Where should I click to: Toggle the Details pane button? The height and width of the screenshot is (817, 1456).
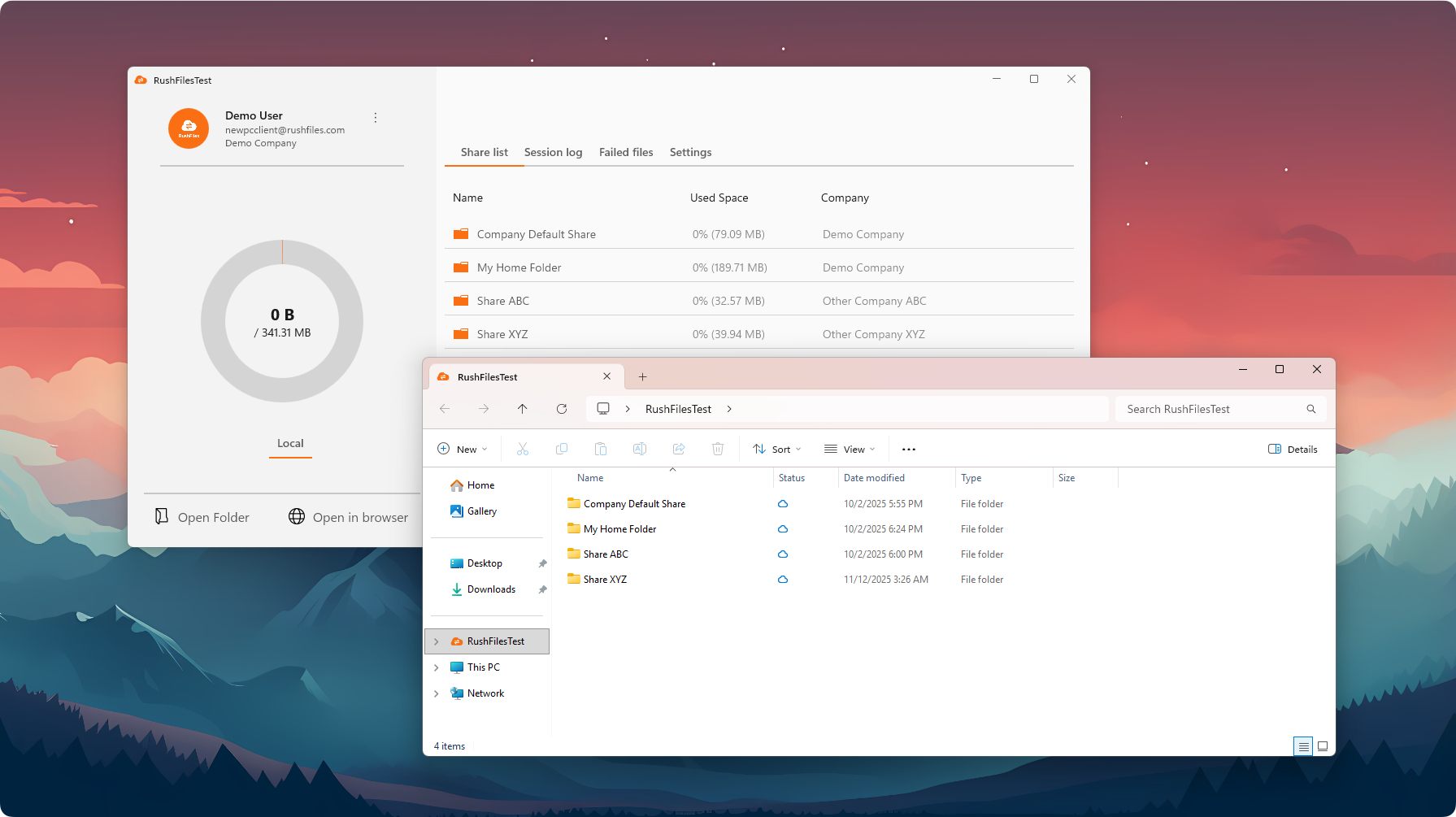tap(1293, 450)
